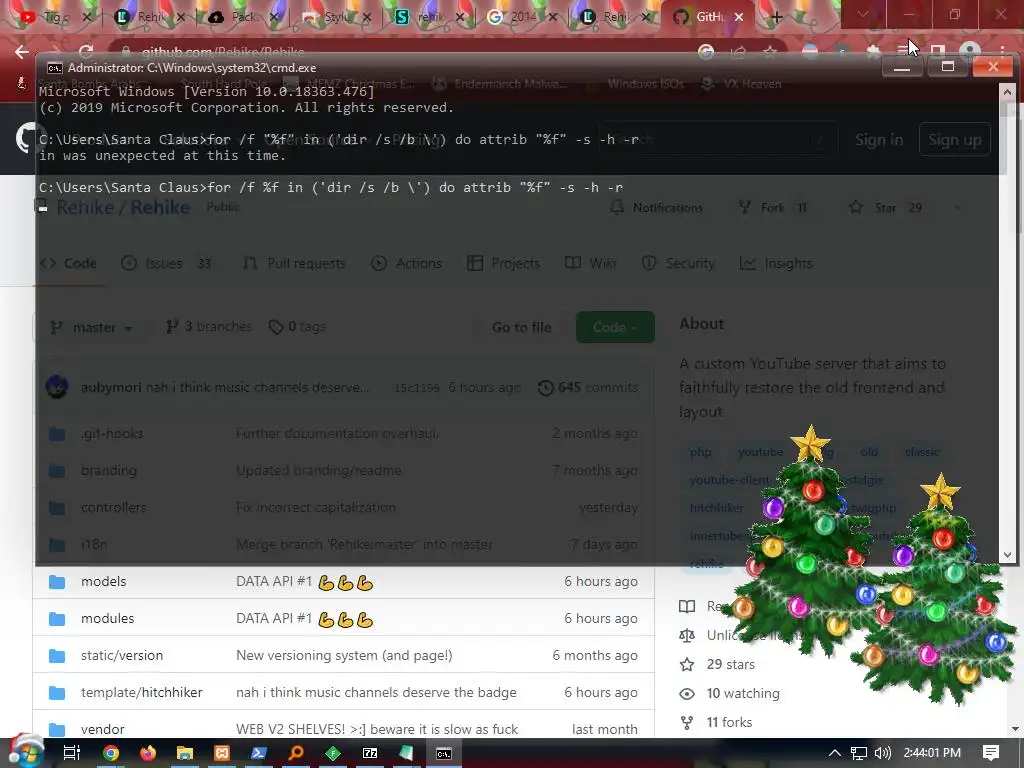1024x768 pixels.
Task: Open the 11 forks link
Action: pyautogui.click(x=729, y=722)
